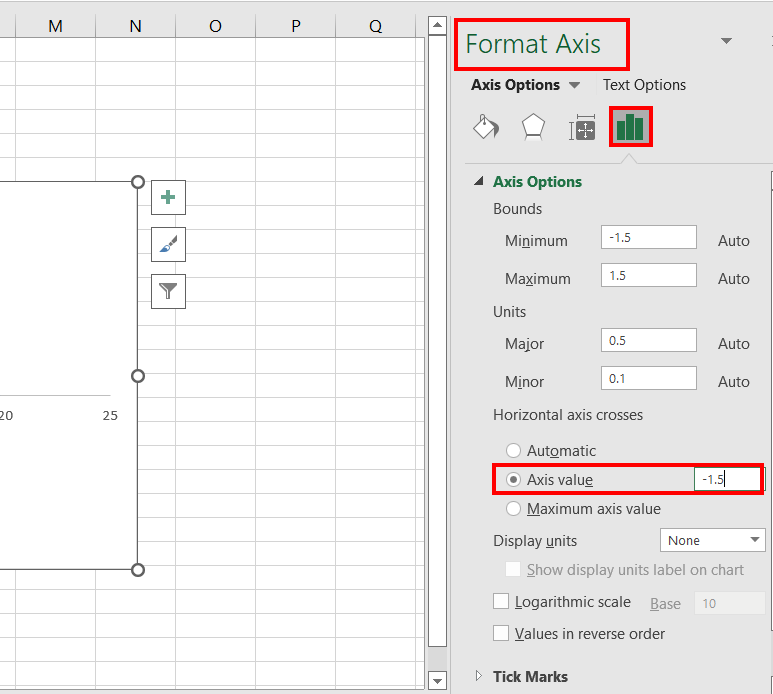773x694 pixels.
Task: Click Auto button beside Major unit
Action: (734, 344)
